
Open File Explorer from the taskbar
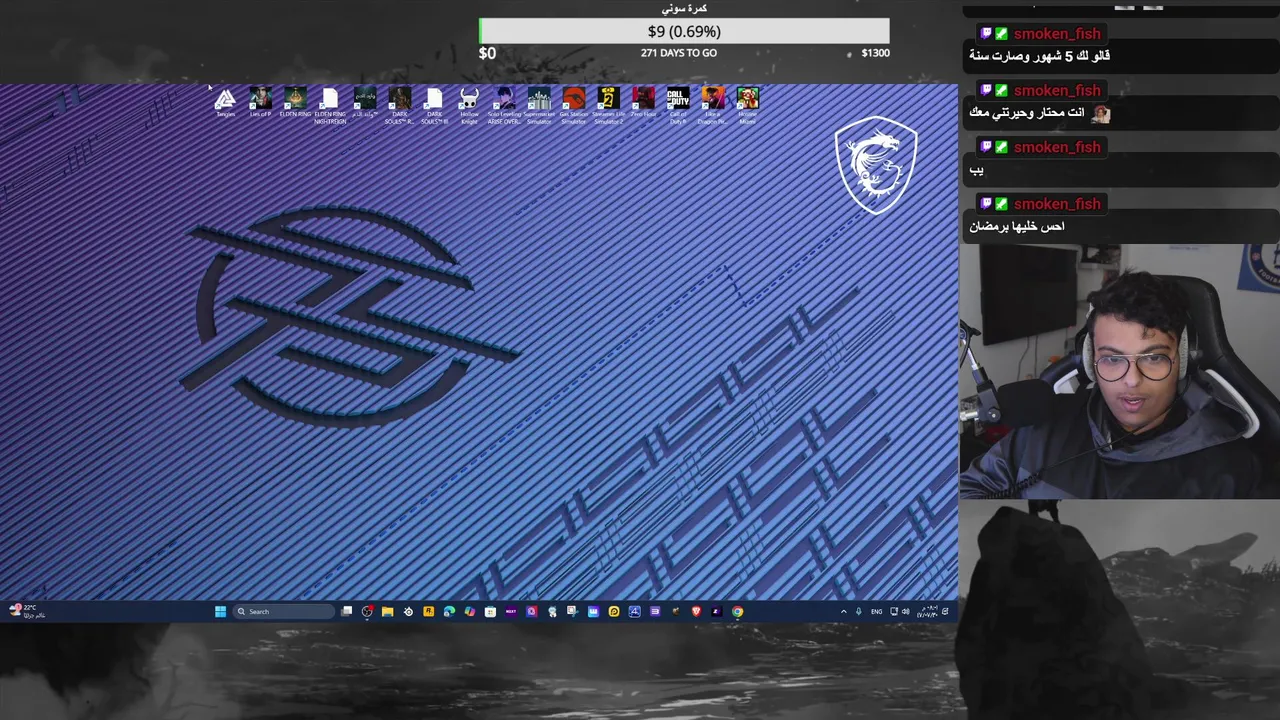pyautogui.click(x=387, y=611)
